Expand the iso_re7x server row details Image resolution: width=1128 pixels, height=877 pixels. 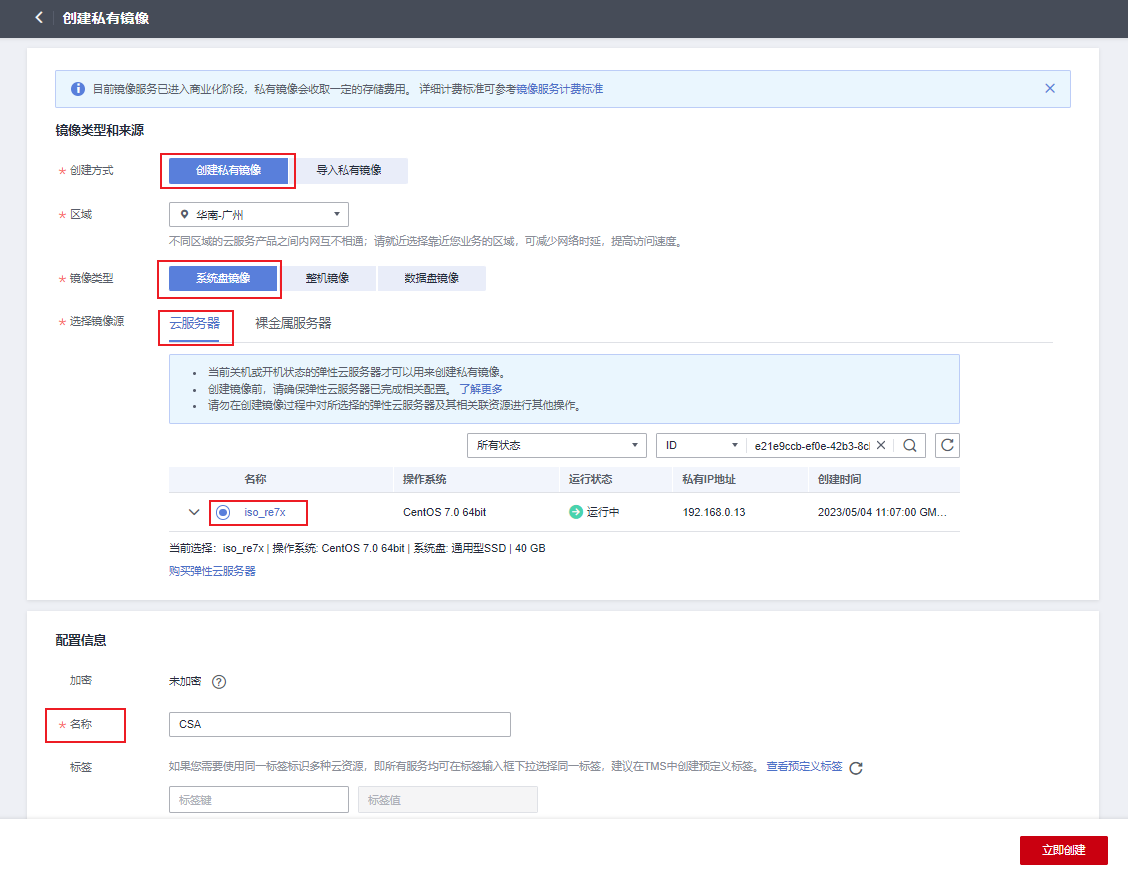pyautogui.click(x=192, y=512)
